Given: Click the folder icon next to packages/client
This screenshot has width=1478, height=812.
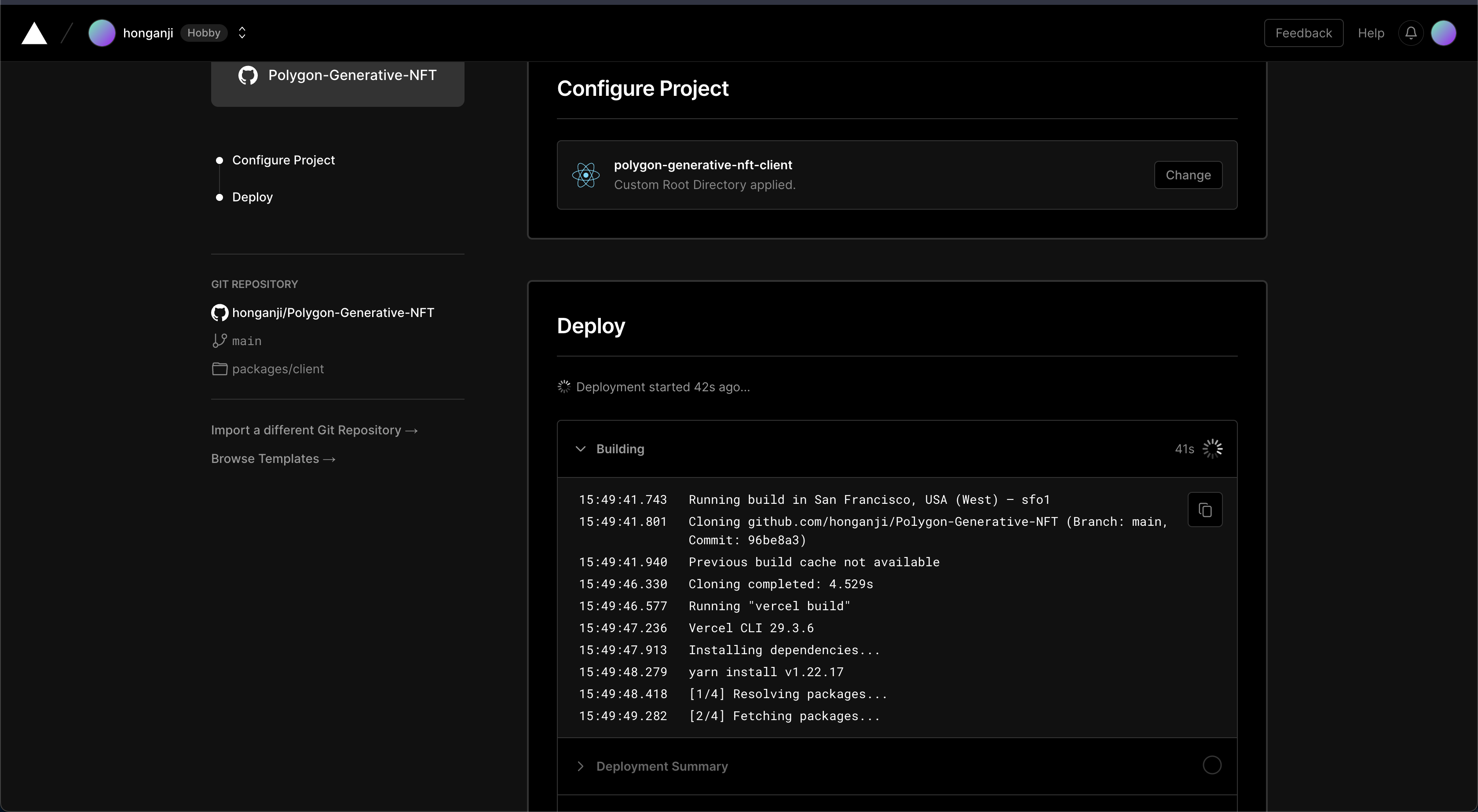Looking at the screenshot, I should coord(220,369).
